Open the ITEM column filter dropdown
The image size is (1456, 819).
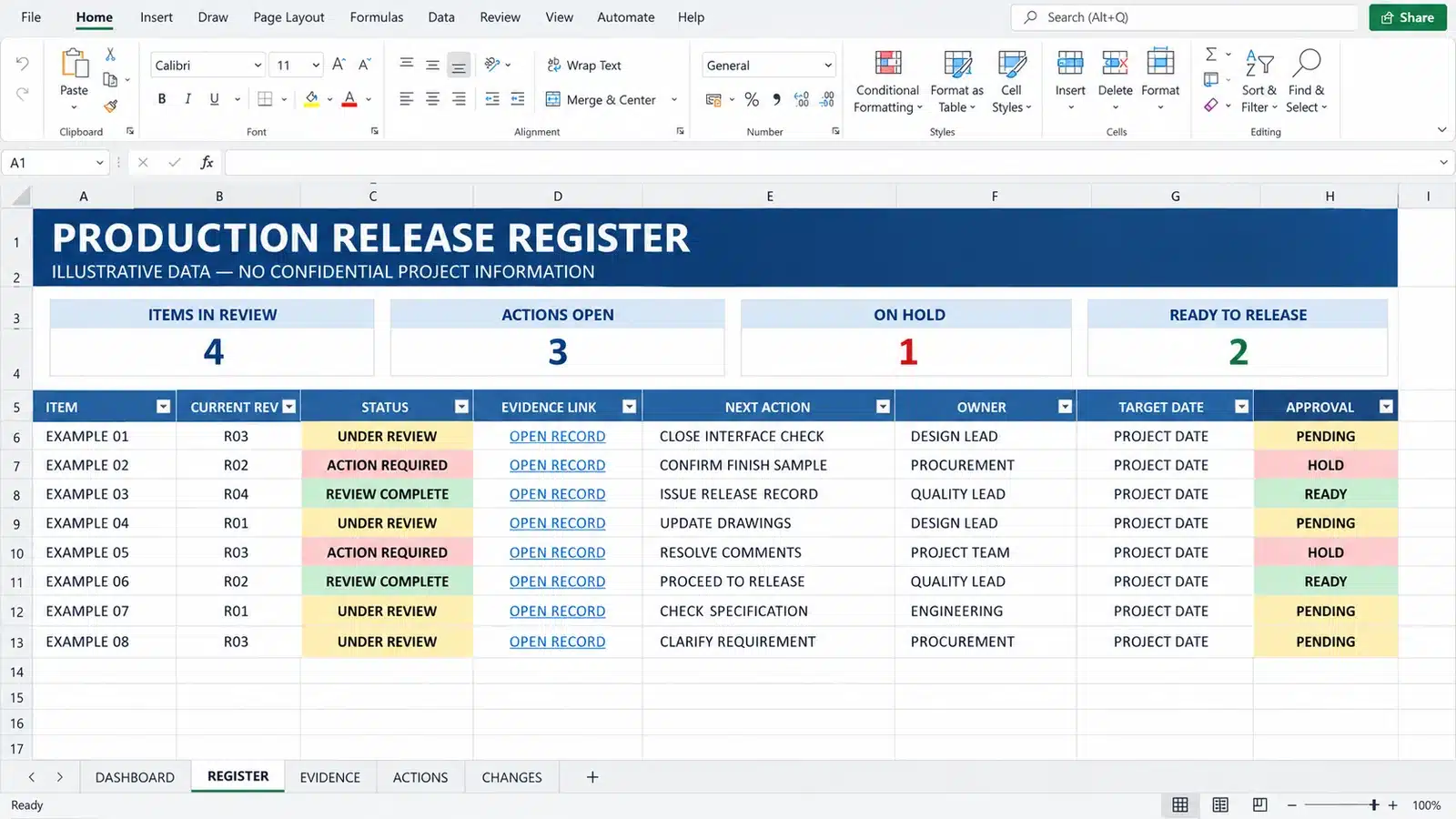click(163, 407)
